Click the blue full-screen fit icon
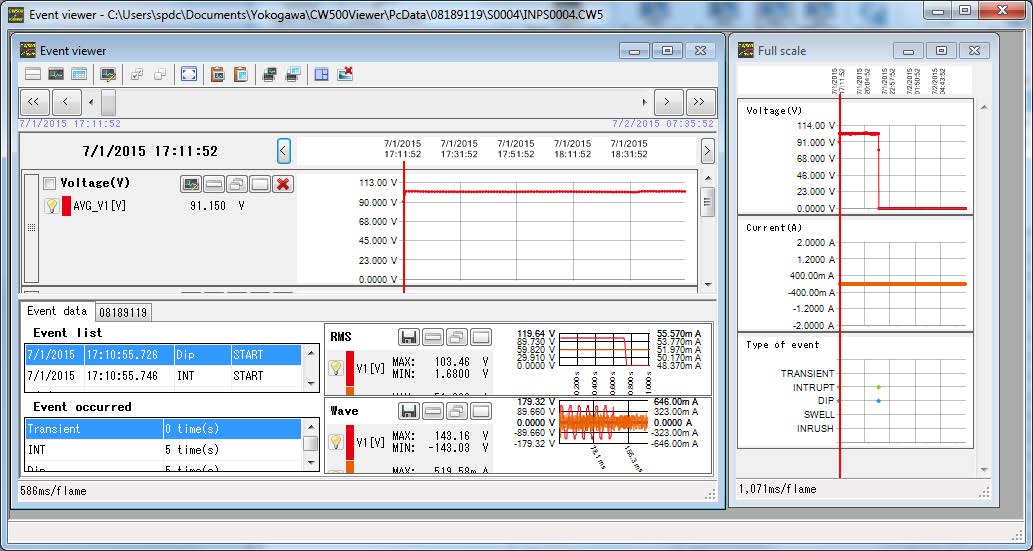Image resolution: width=1033 pixels, height=551 pixels. (x=189, y=74)
